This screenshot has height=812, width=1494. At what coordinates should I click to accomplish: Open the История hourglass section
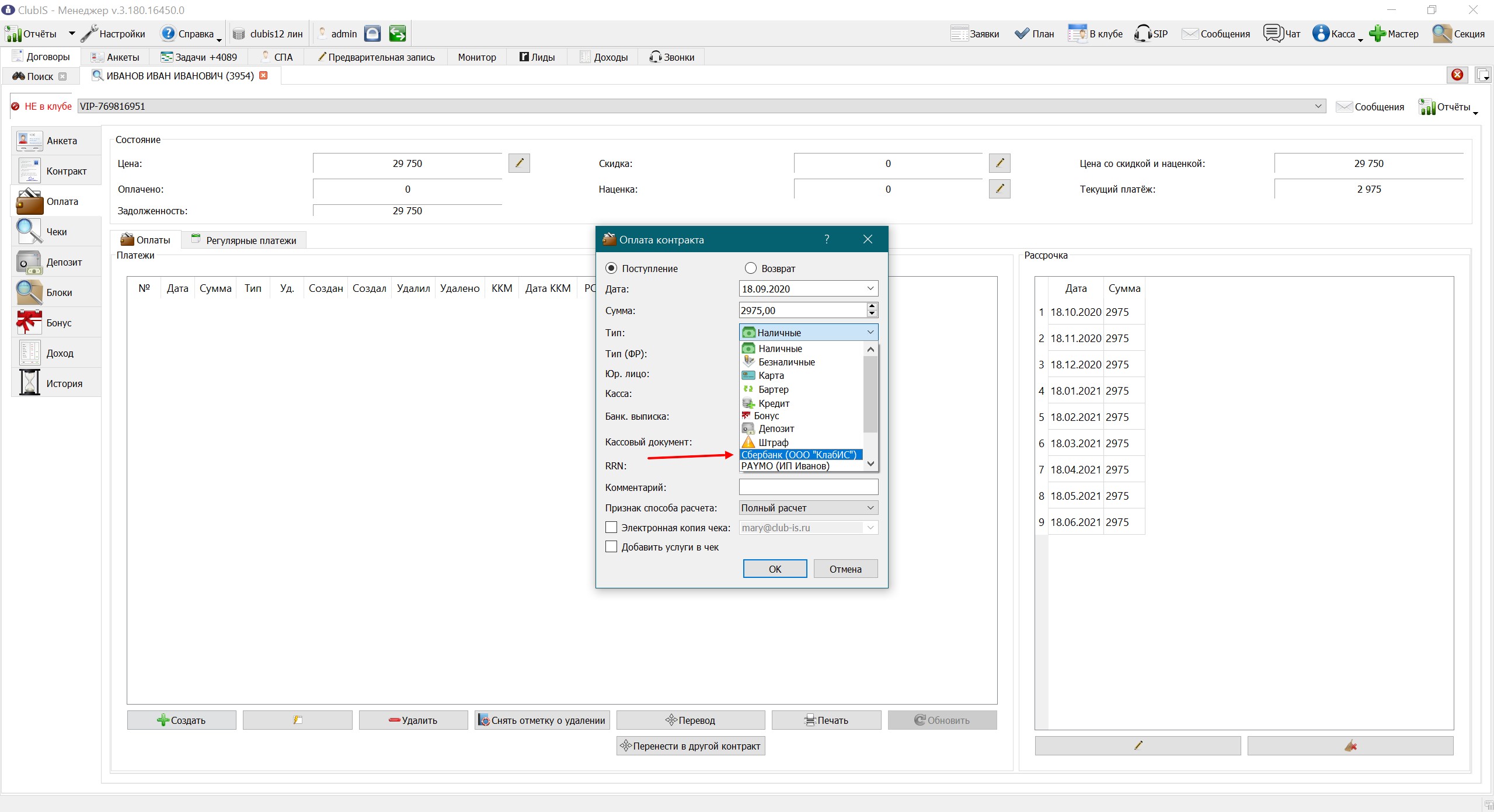[56, 384]
